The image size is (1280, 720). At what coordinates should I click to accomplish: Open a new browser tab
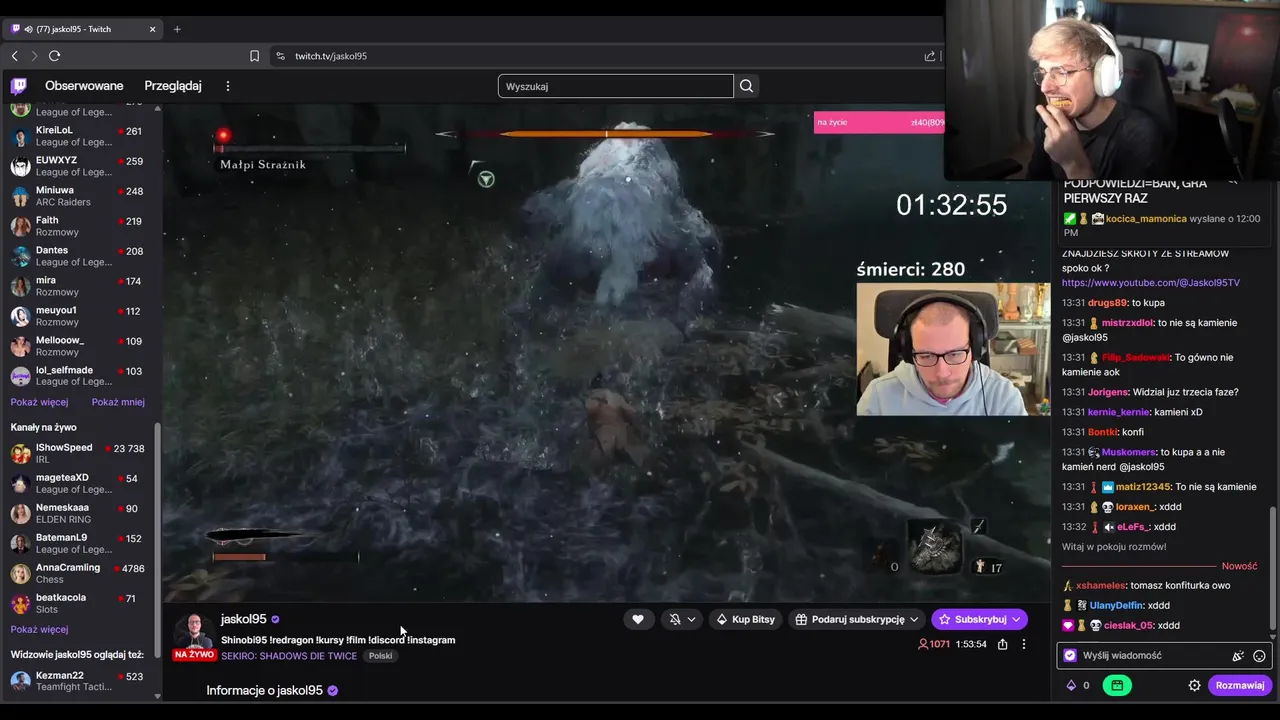[177, 29]
